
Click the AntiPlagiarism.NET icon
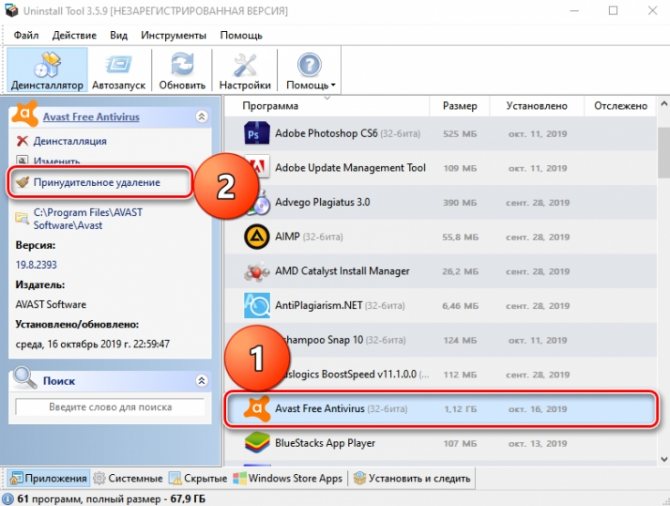click(x=256, y=306)
